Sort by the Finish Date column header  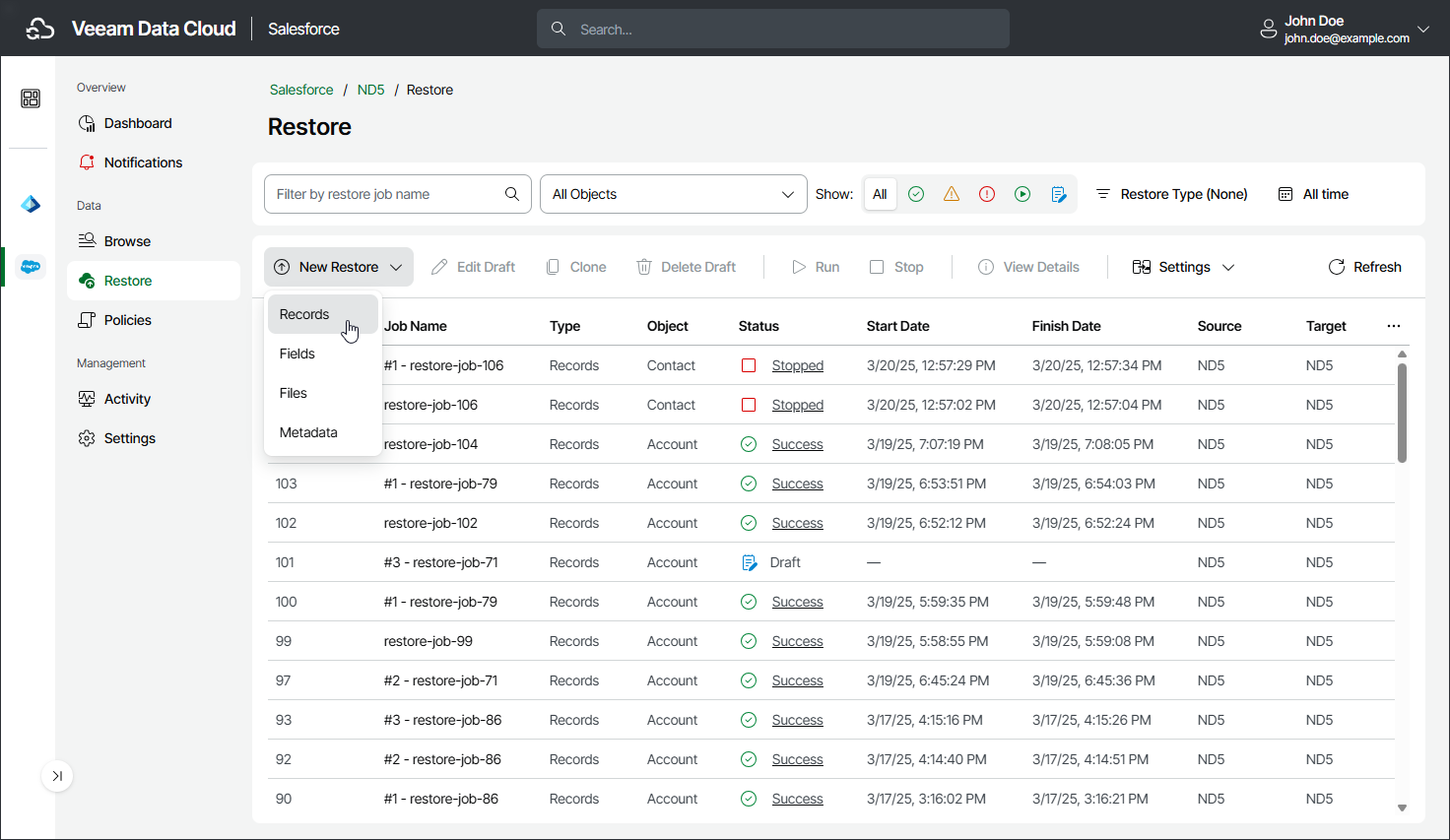1067,326
